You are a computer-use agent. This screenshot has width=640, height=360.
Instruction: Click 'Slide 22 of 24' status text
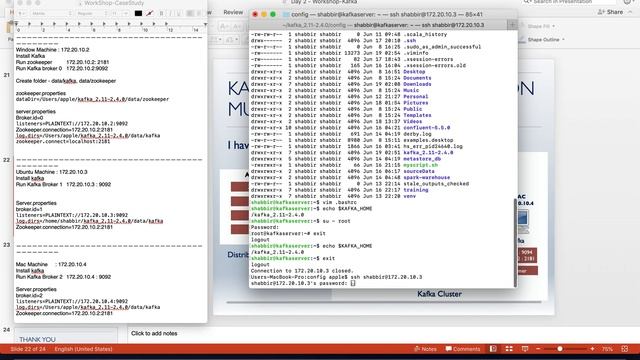(27, 349)
